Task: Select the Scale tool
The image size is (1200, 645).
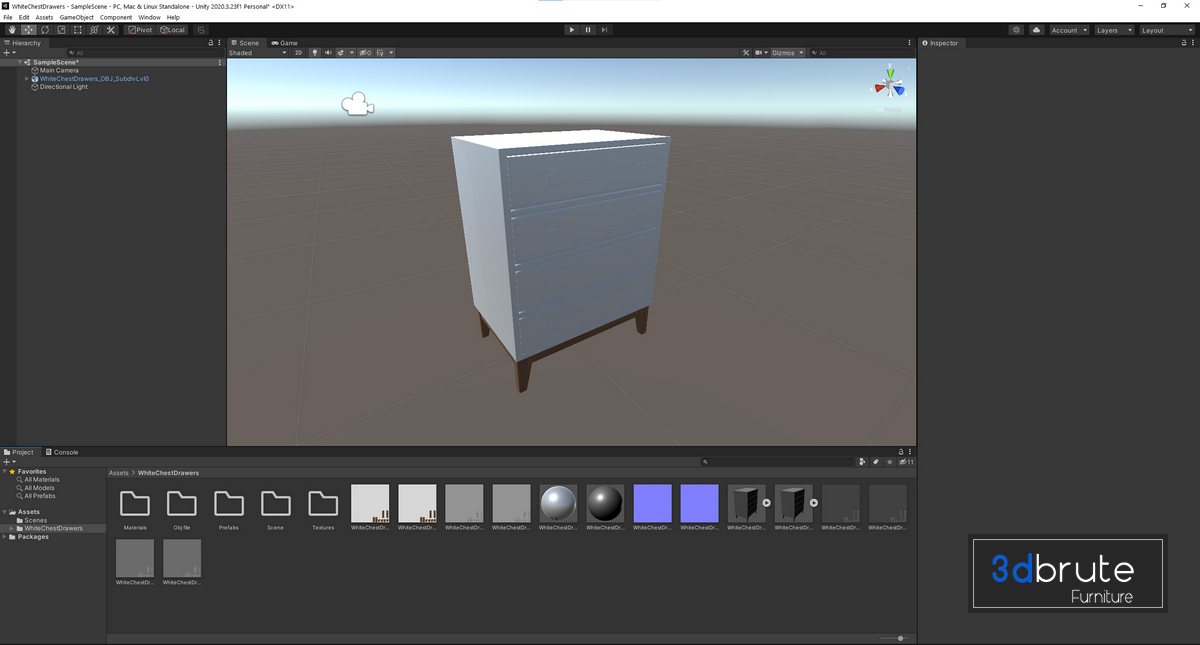Action: pos(61,30)
